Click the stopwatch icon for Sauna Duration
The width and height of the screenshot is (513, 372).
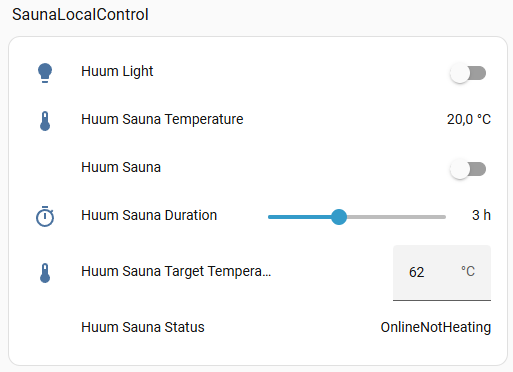[45, 217]
